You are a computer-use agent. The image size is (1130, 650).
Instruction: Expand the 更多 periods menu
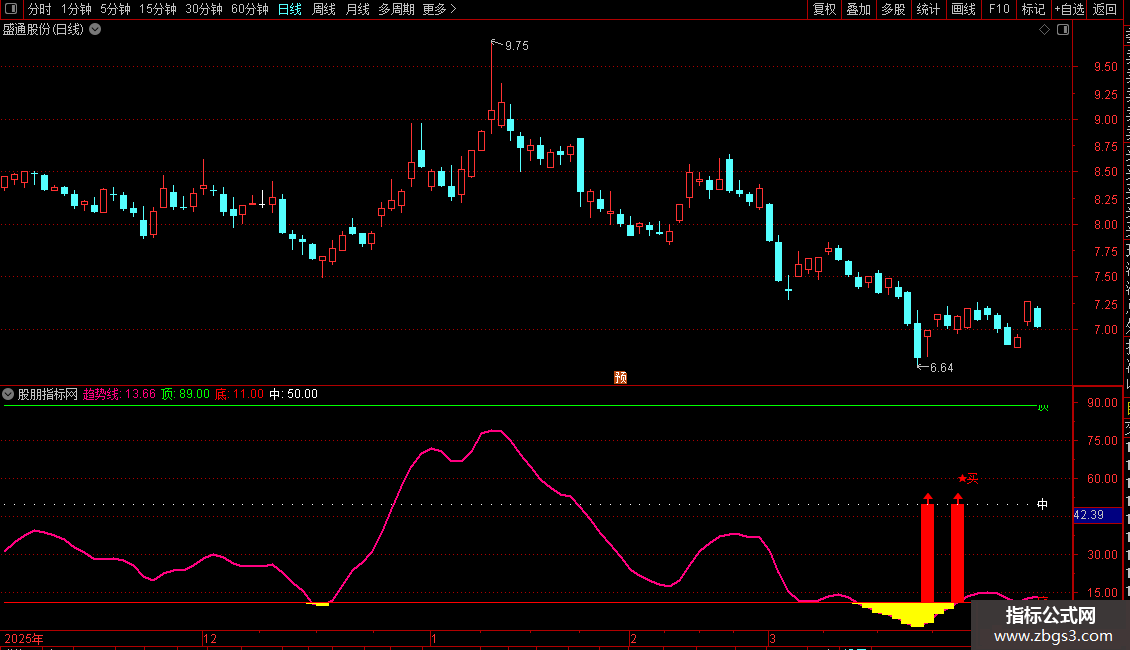439,10
